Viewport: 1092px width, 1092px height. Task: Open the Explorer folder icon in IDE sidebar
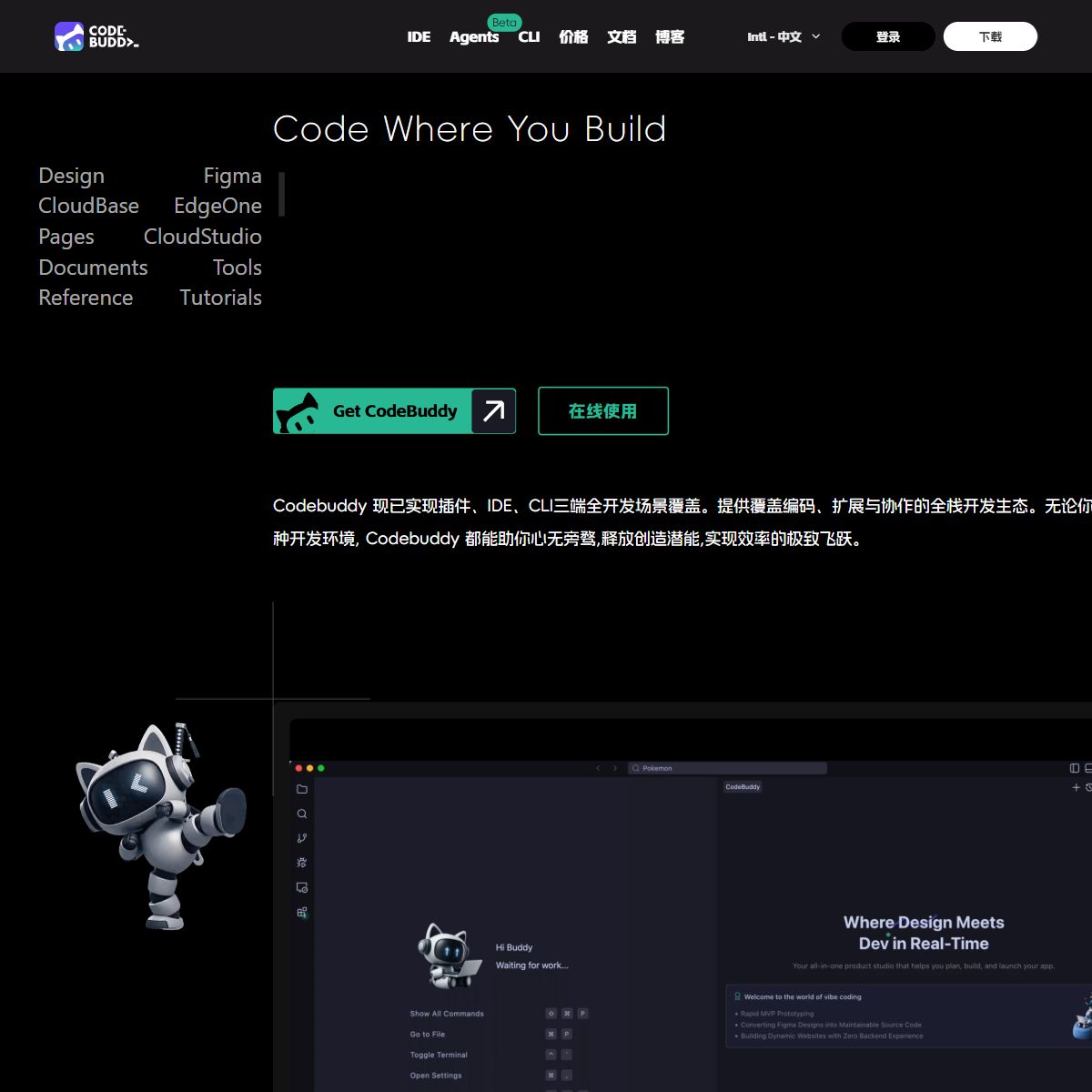(302, 789)
